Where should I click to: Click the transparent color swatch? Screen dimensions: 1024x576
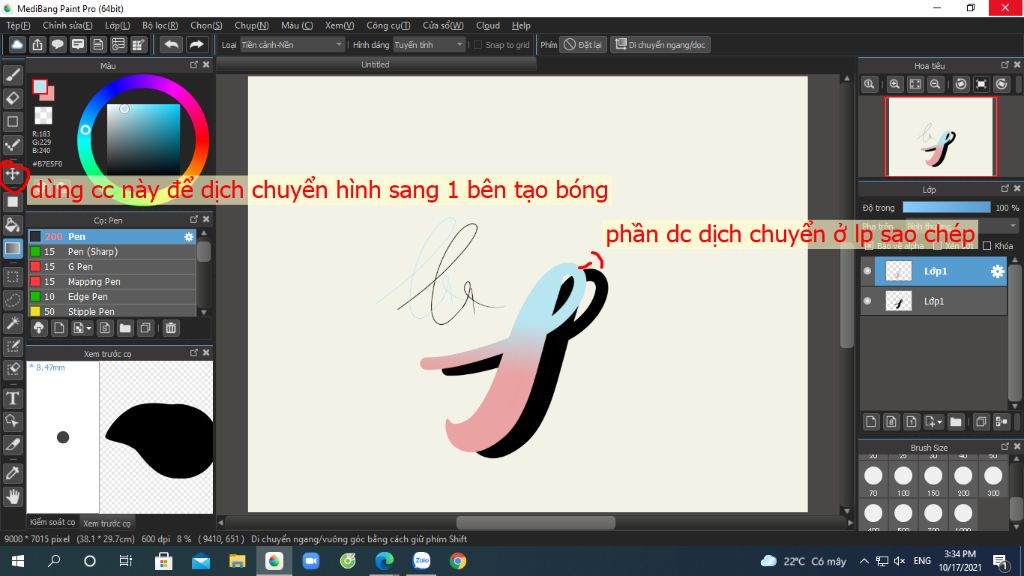click(43, 116)
